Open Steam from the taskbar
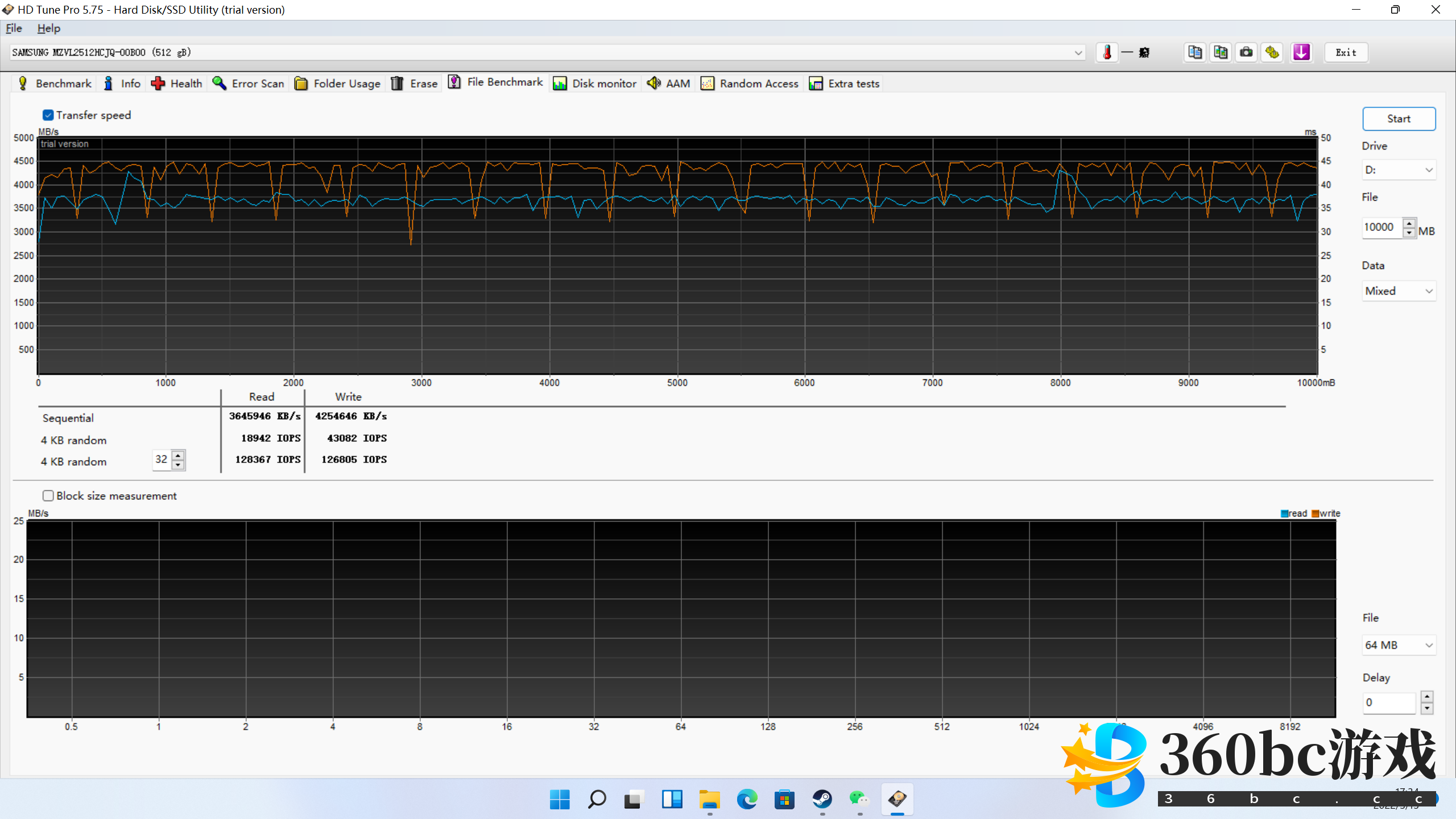 tap(822, 799)
